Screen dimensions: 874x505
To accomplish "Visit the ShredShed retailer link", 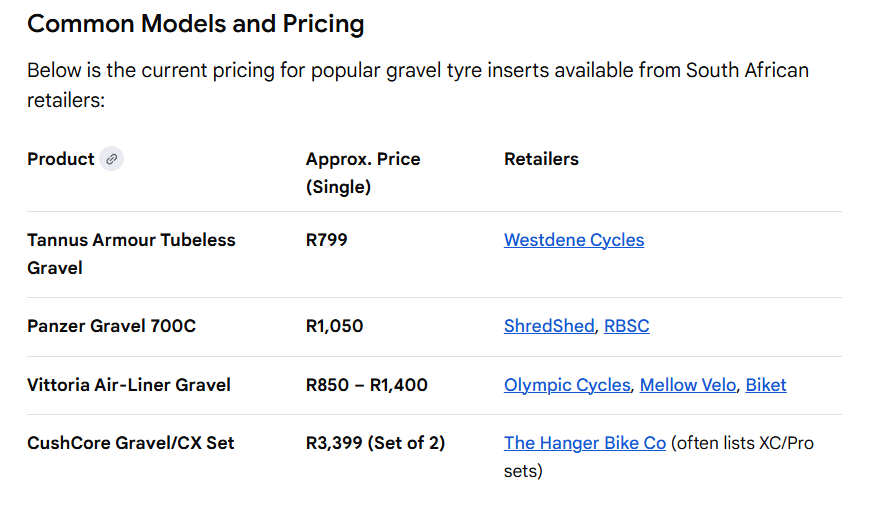I will pos(549,326).
